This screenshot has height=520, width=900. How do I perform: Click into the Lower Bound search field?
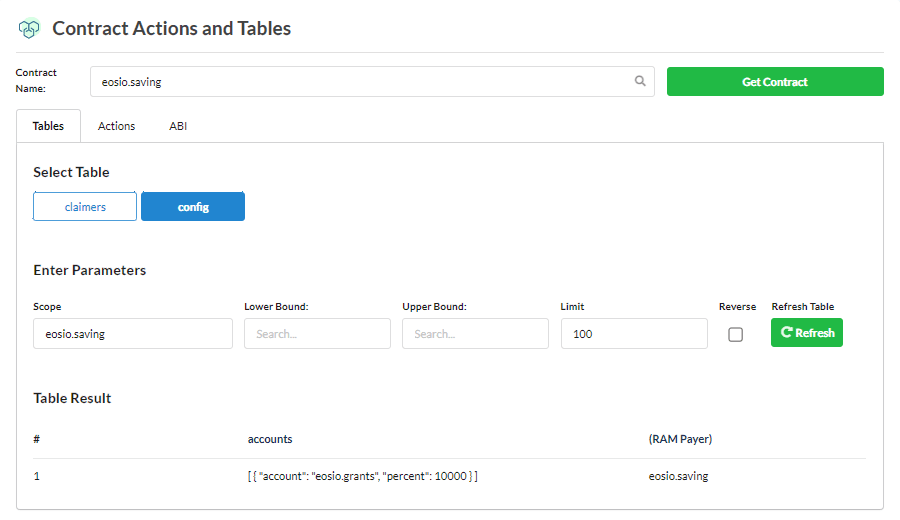pos(317,334)
